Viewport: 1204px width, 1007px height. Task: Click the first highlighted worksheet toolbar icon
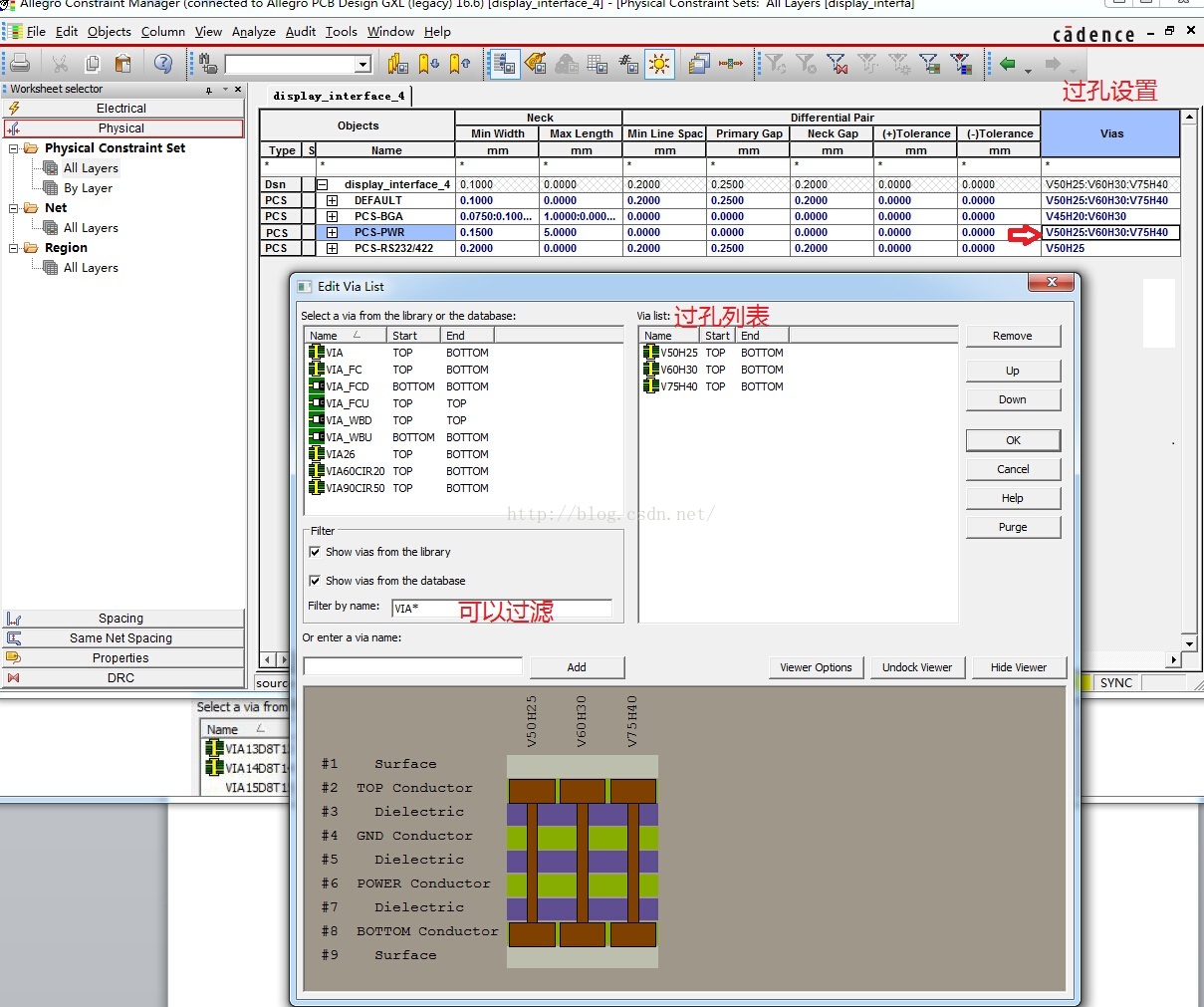[x=505, y=65]
